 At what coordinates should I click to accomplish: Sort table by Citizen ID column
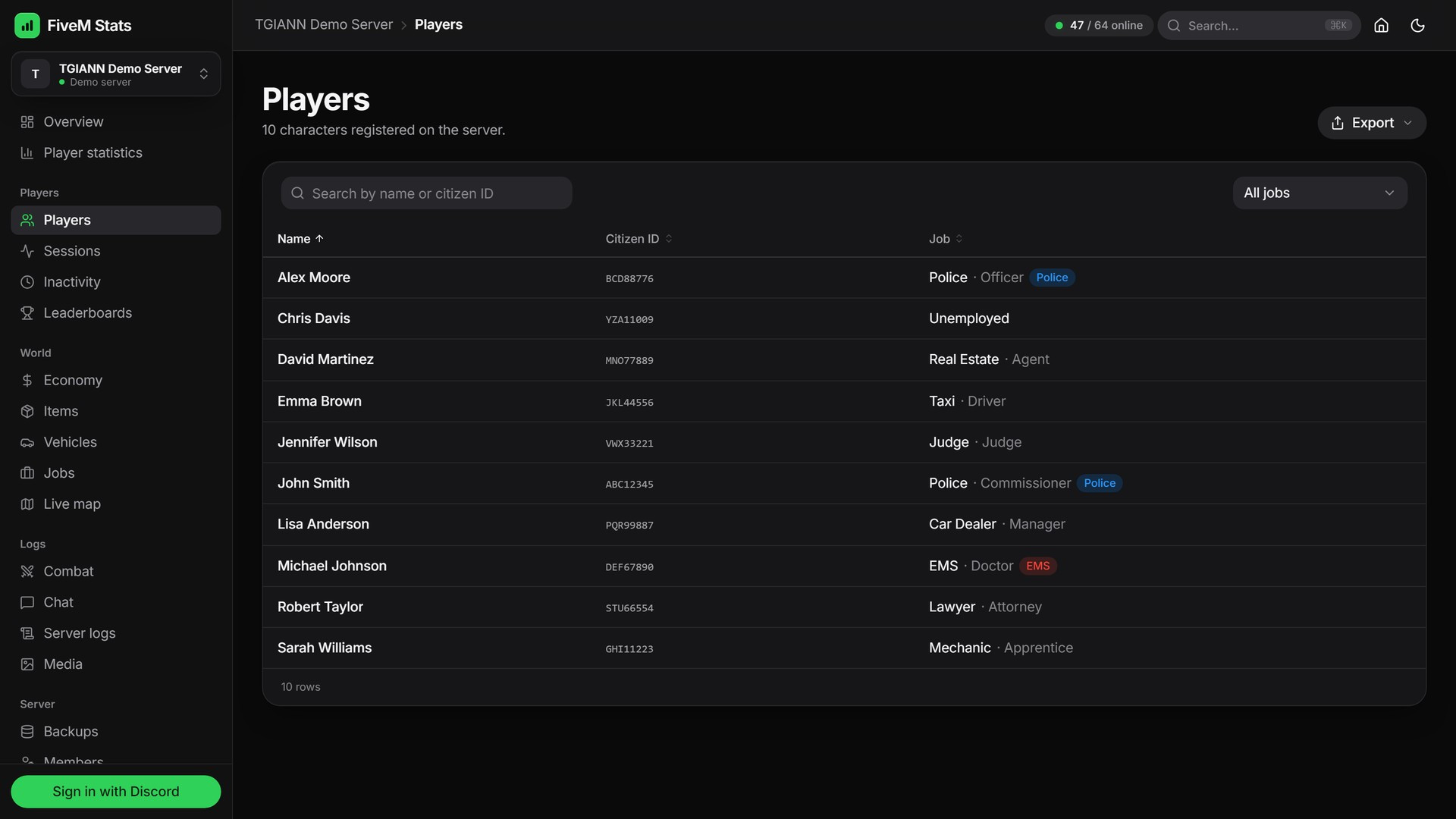[x=639, y=239]
